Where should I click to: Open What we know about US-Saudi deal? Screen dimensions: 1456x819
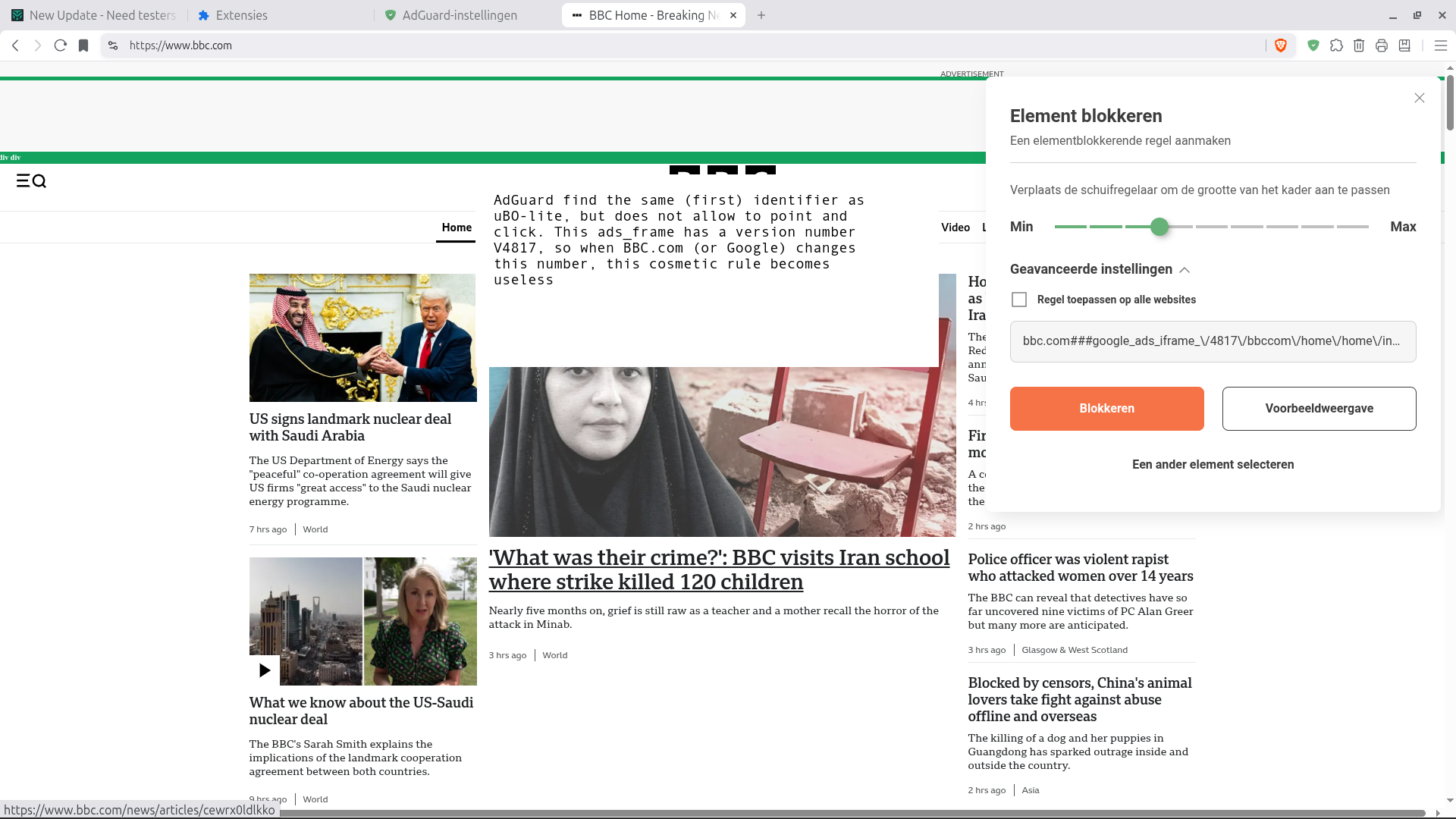click(361, 711)
